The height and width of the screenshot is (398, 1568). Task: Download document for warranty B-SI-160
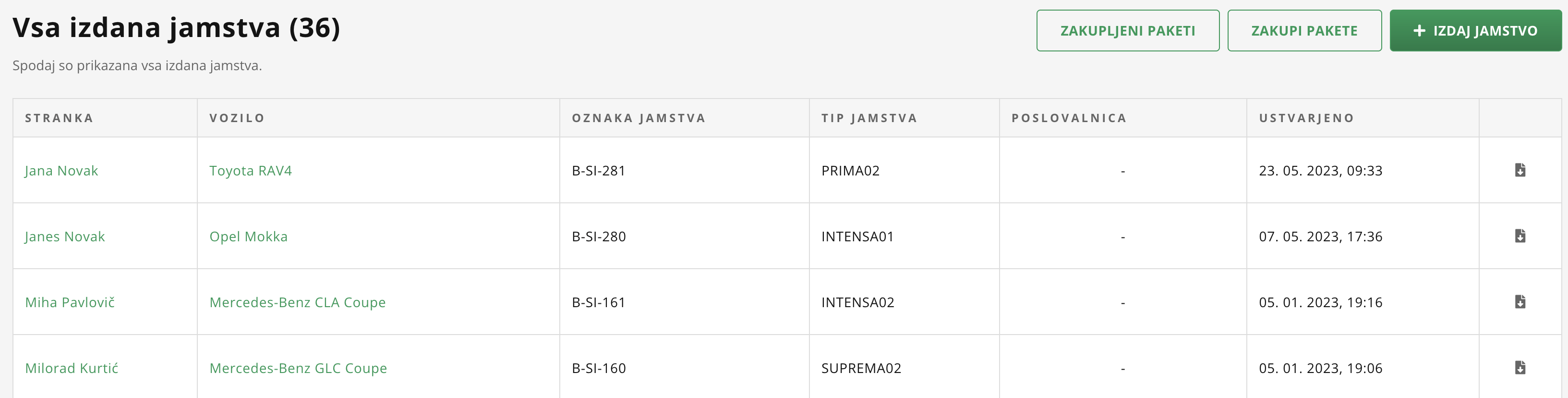(x=1520, y=368)
